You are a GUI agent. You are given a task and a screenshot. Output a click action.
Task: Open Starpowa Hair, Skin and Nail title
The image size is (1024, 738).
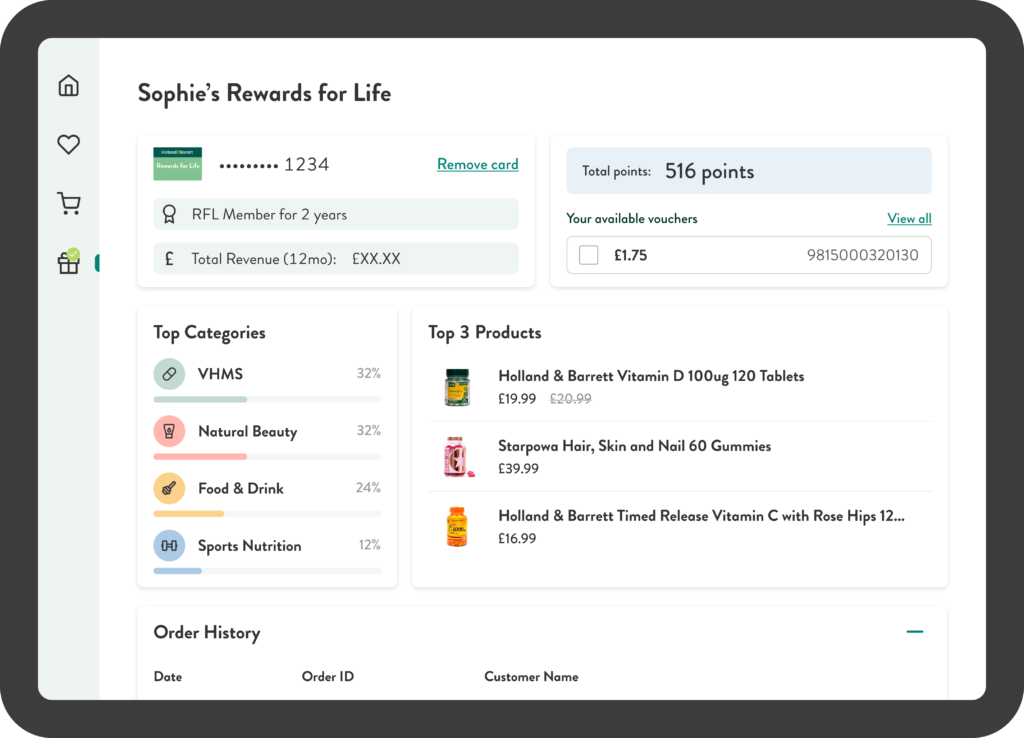[x=634, y=446]
